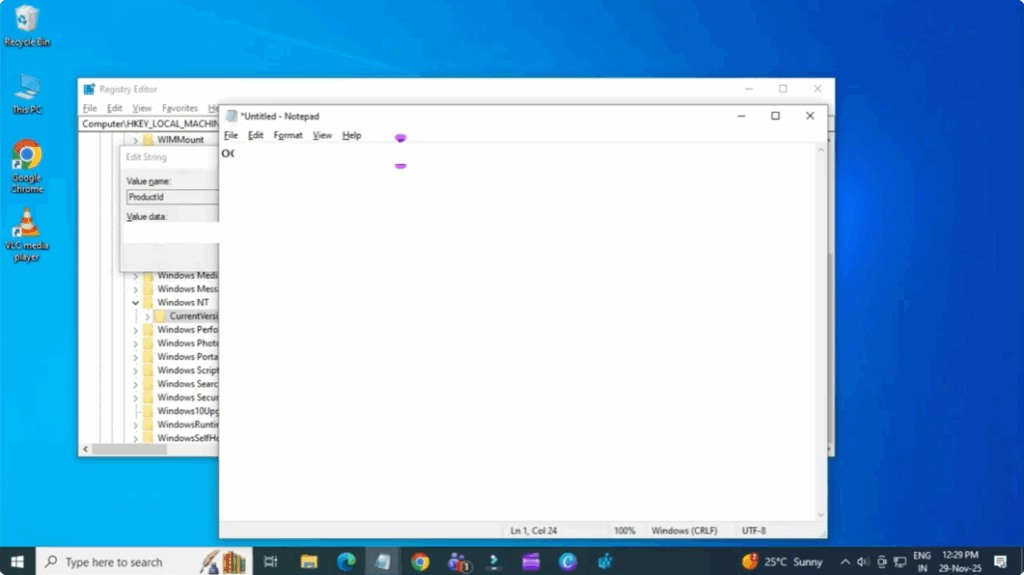Launch Google Chrome from the desktop
Screen dimensions: 1024x575
pos(27,167)
